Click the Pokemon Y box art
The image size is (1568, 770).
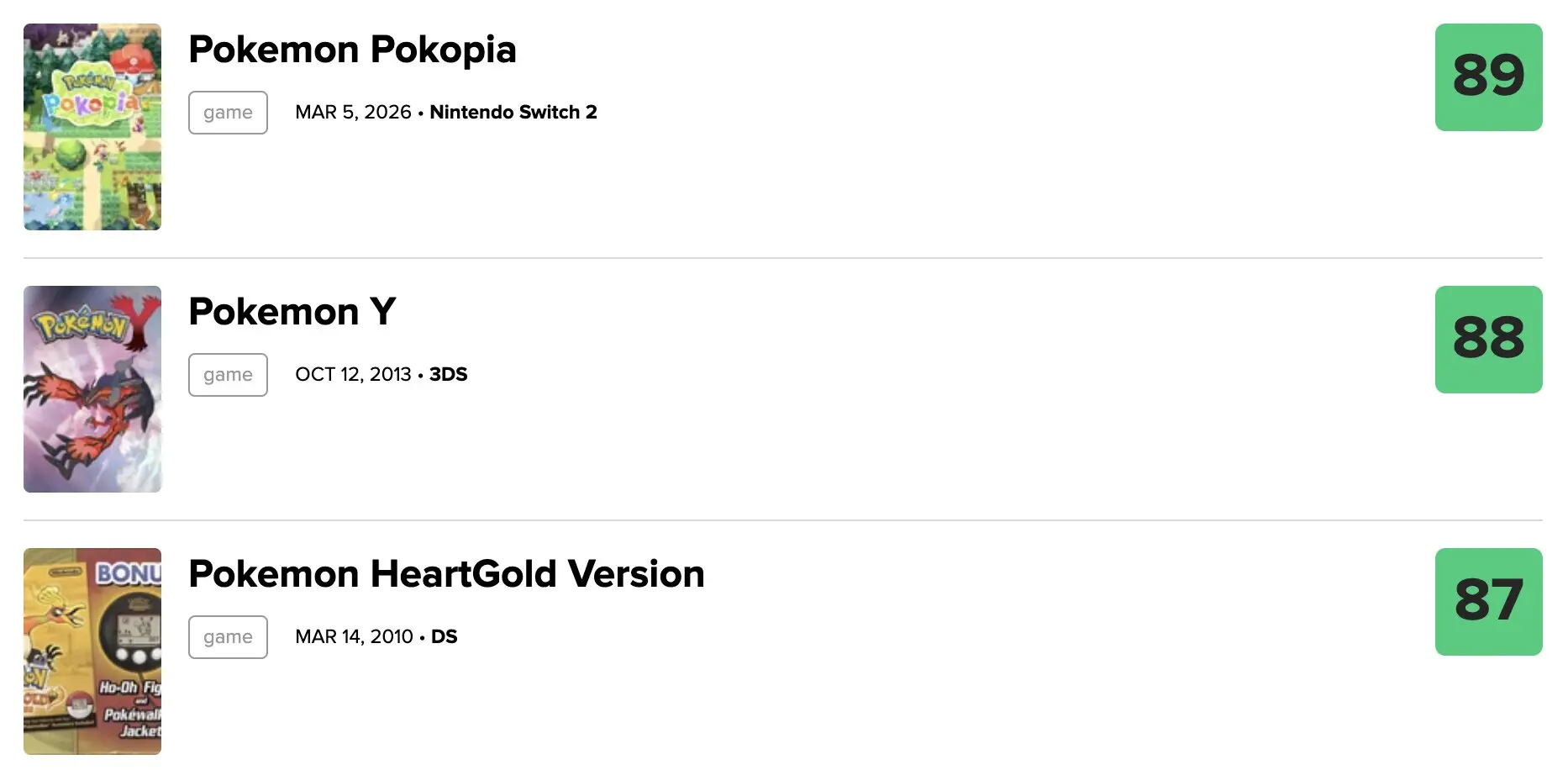(92, 389)
